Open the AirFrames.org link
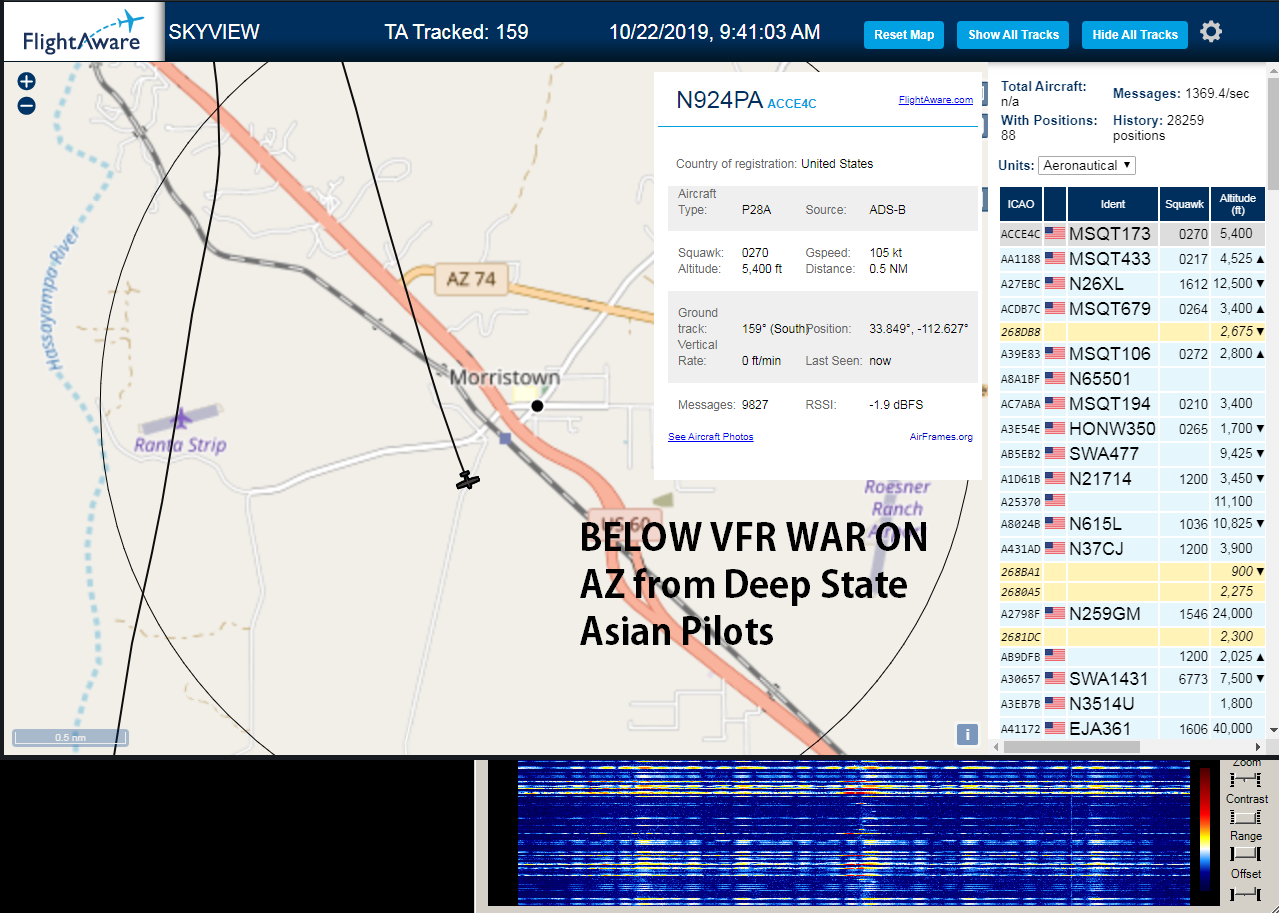The width and height of the screenshot is (1279, 913). click(x=941, y=437)
